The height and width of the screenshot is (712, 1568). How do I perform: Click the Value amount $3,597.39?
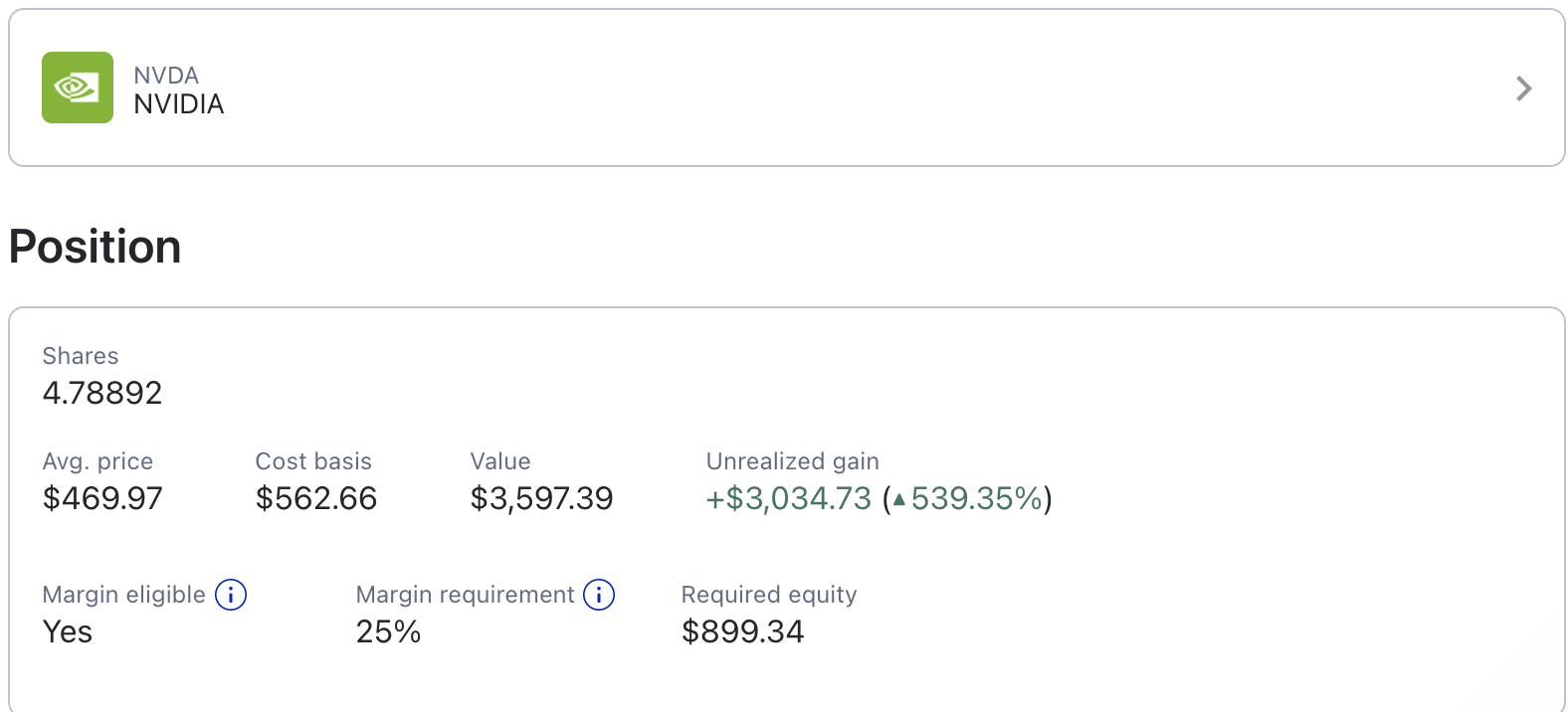(541, 498)
